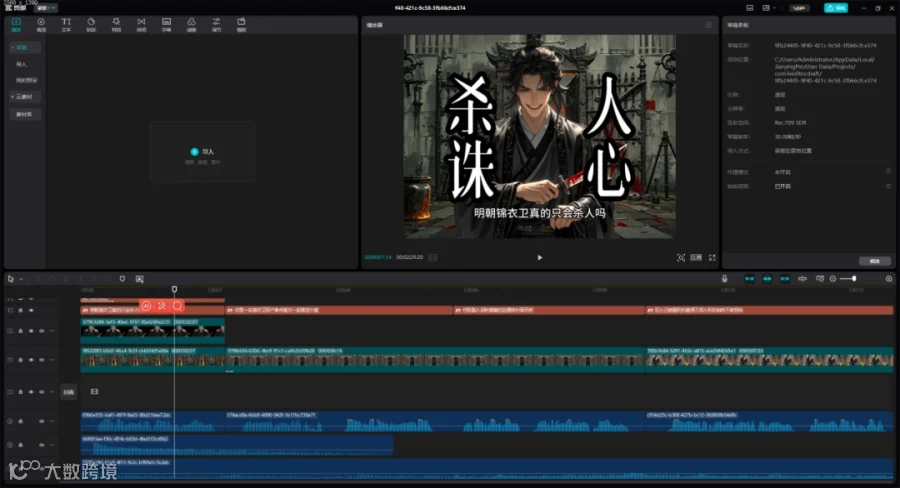The height and width of the screenshot is (488, 900).
Task: Expand the cloud material (云素材) section
Action: (23, 96)
